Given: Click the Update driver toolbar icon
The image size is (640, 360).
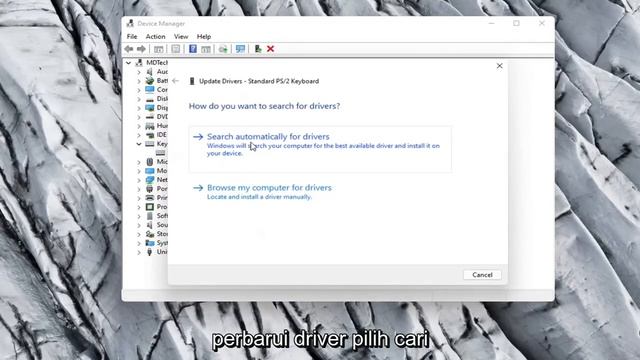Looking at the screenshot, I should pyautogui.click(x=223, y=49).
